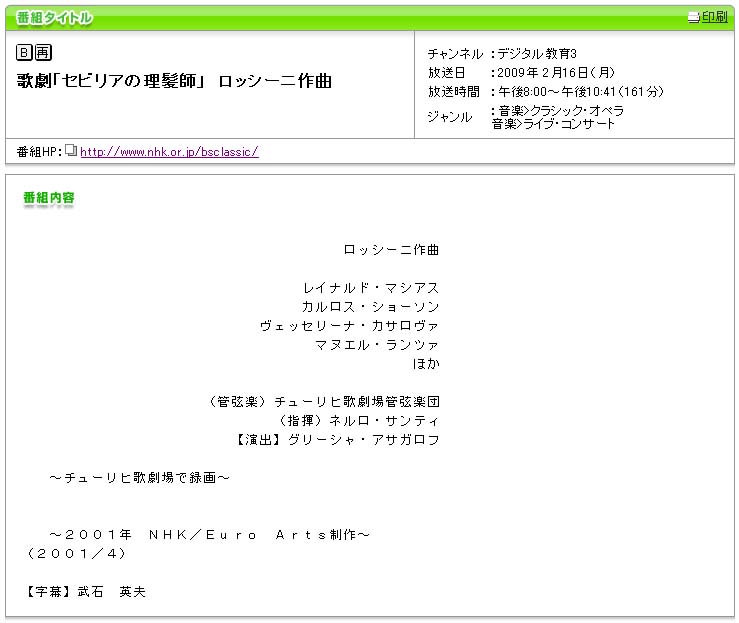Click the 印刷 print link
739x623 pixels.
[x=714, y=17]
